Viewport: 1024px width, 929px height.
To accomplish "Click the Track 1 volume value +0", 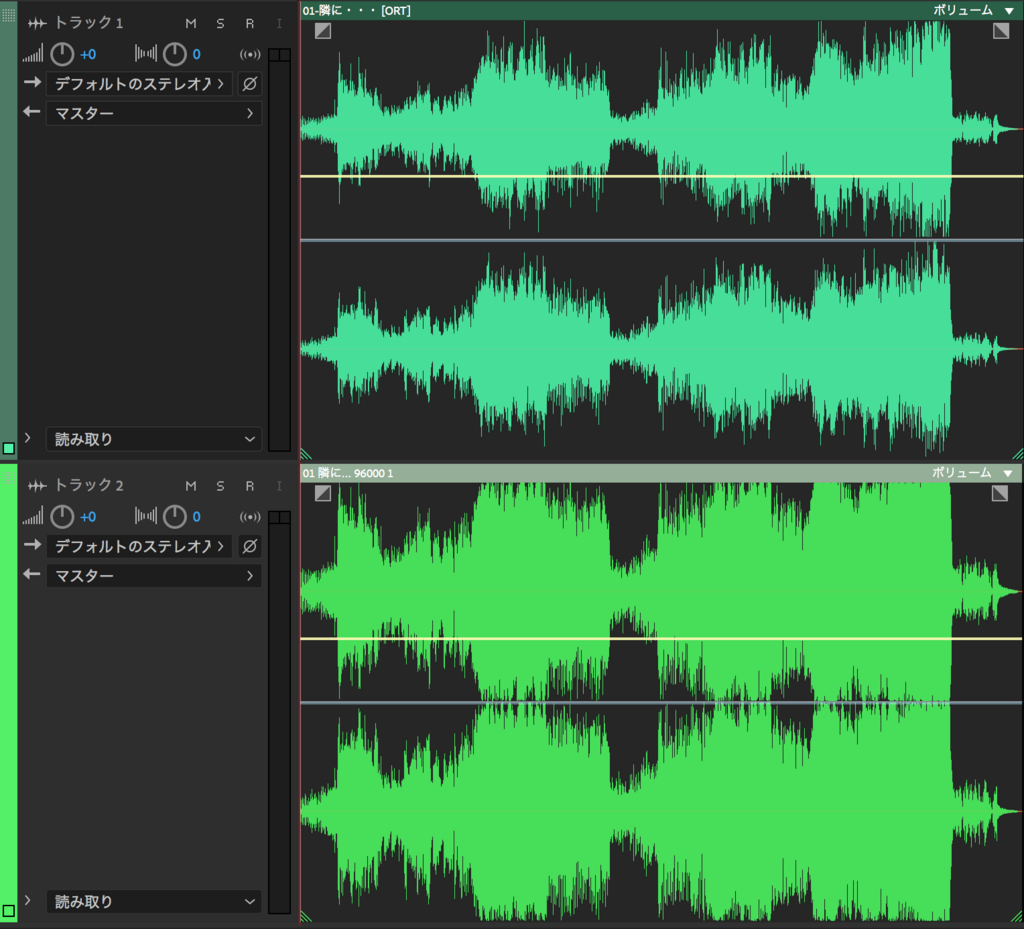I will (88, 54).
